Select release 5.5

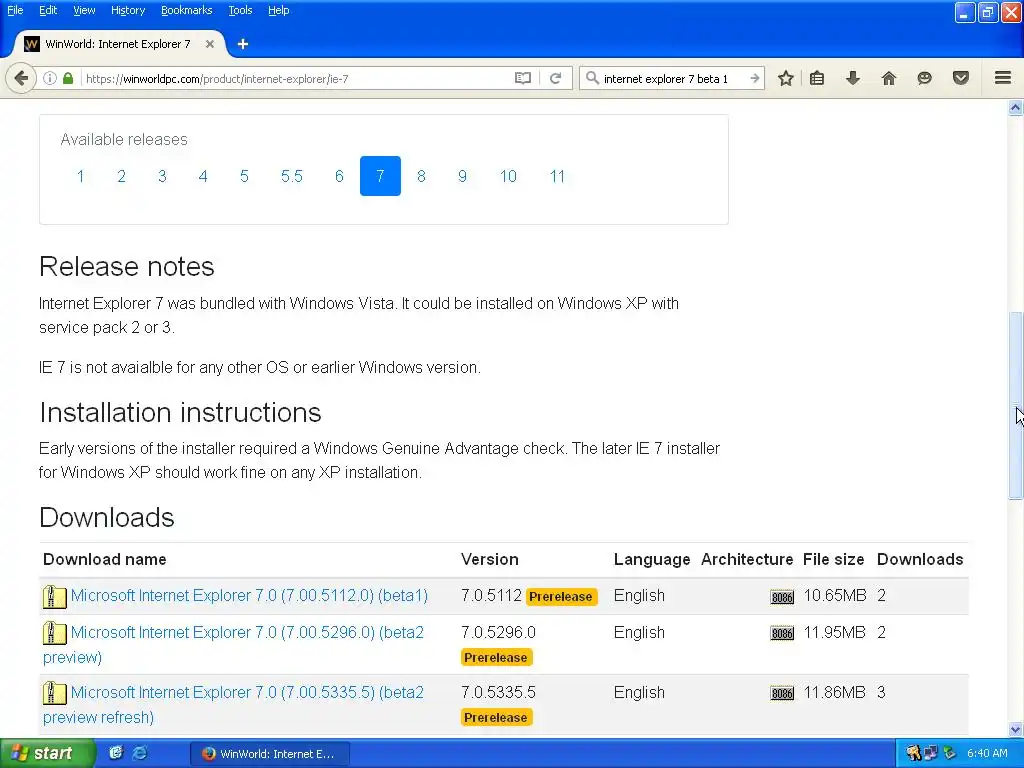(x=292, y=176)
